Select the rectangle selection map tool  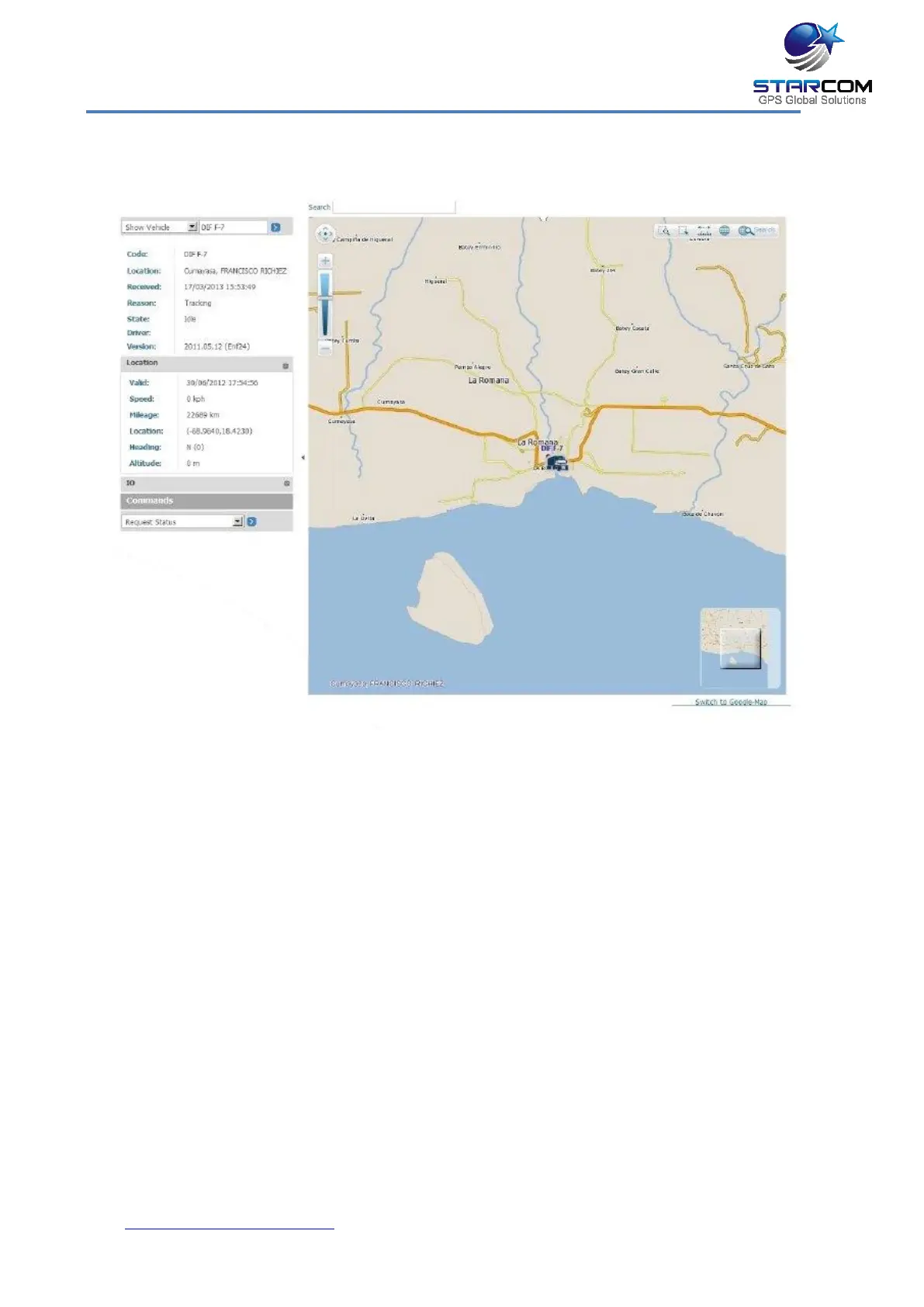[x=683, y=231]
